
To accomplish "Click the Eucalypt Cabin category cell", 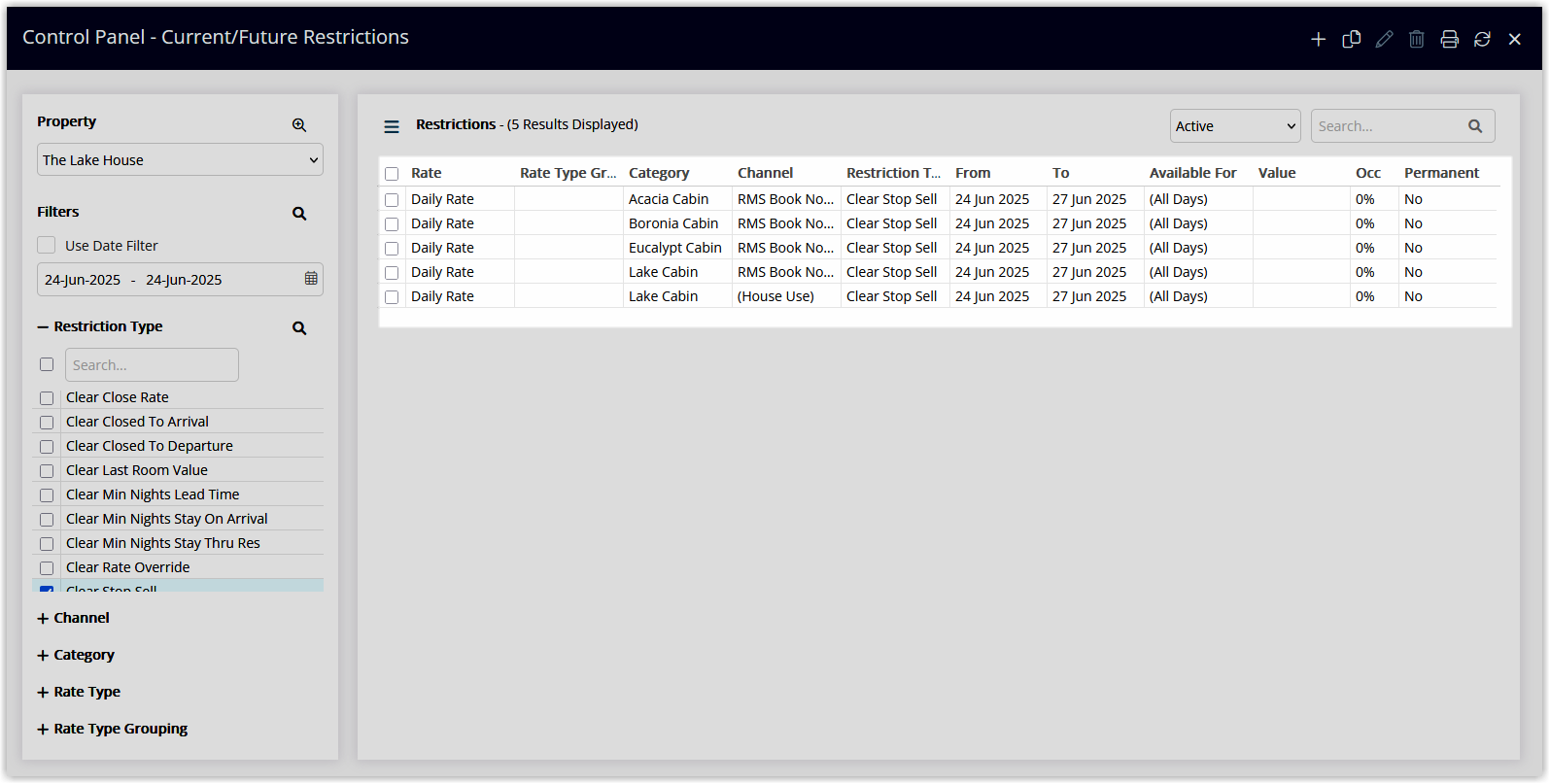I will point(675,248).
